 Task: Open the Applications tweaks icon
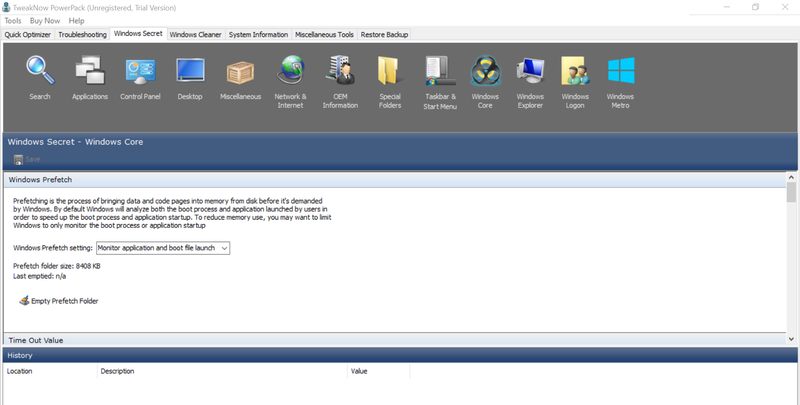click(90, 70)
